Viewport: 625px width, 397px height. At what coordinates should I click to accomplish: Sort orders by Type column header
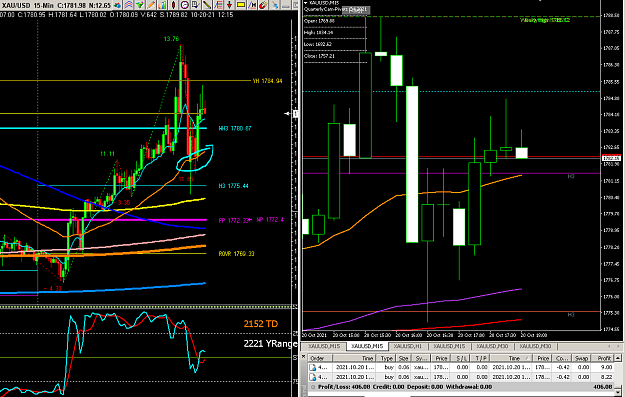[x=386, y=358]
